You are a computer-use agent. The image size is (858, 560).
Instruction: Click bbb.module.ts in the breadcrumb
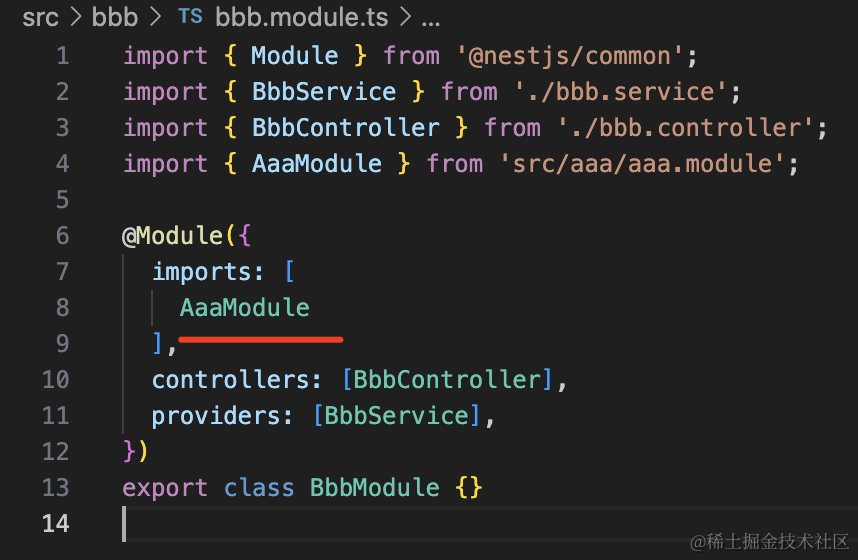click(x=302, y=18)
